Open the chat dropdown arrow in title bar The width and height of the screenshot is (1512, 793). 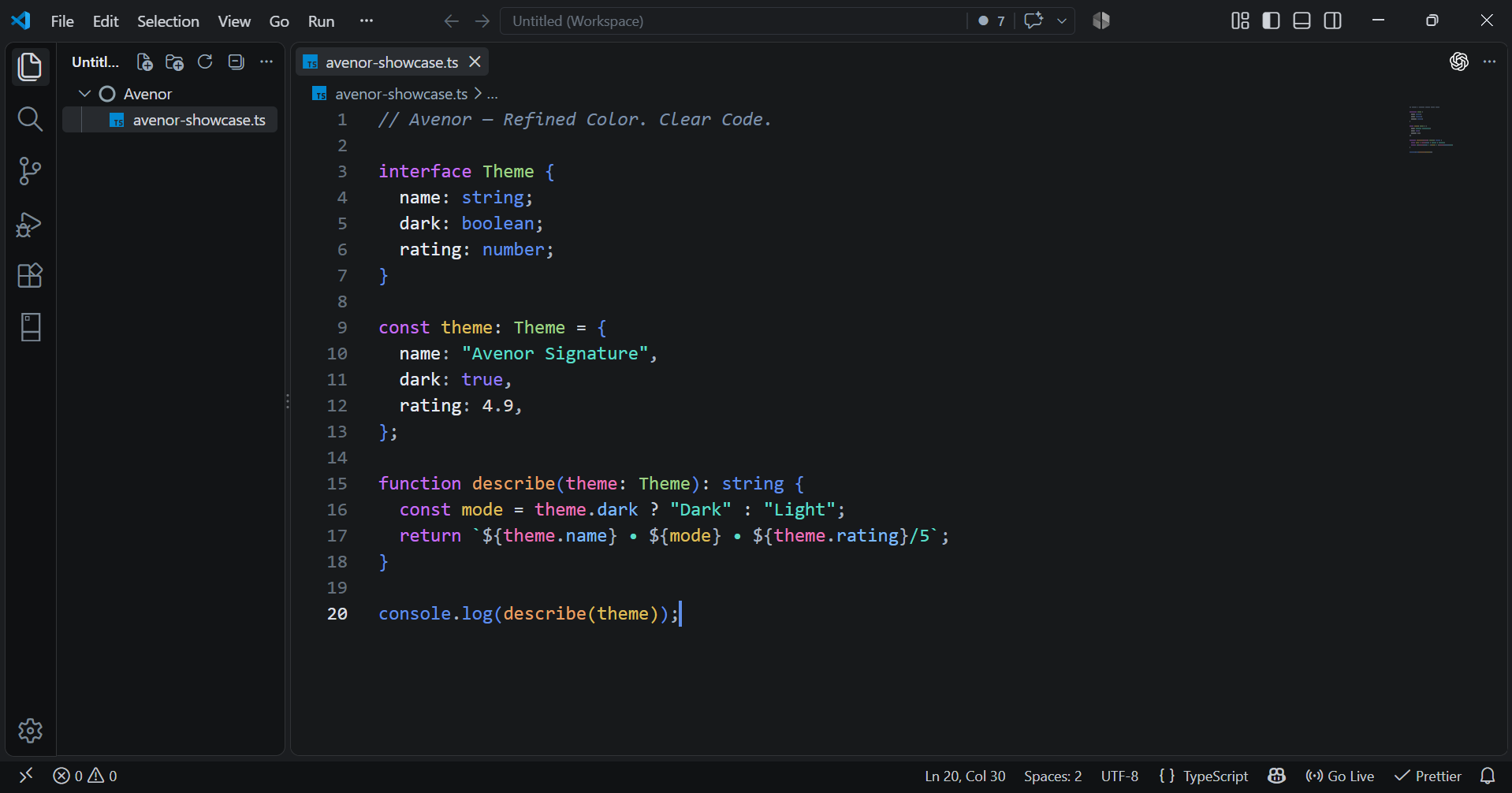click(1062, 21)
